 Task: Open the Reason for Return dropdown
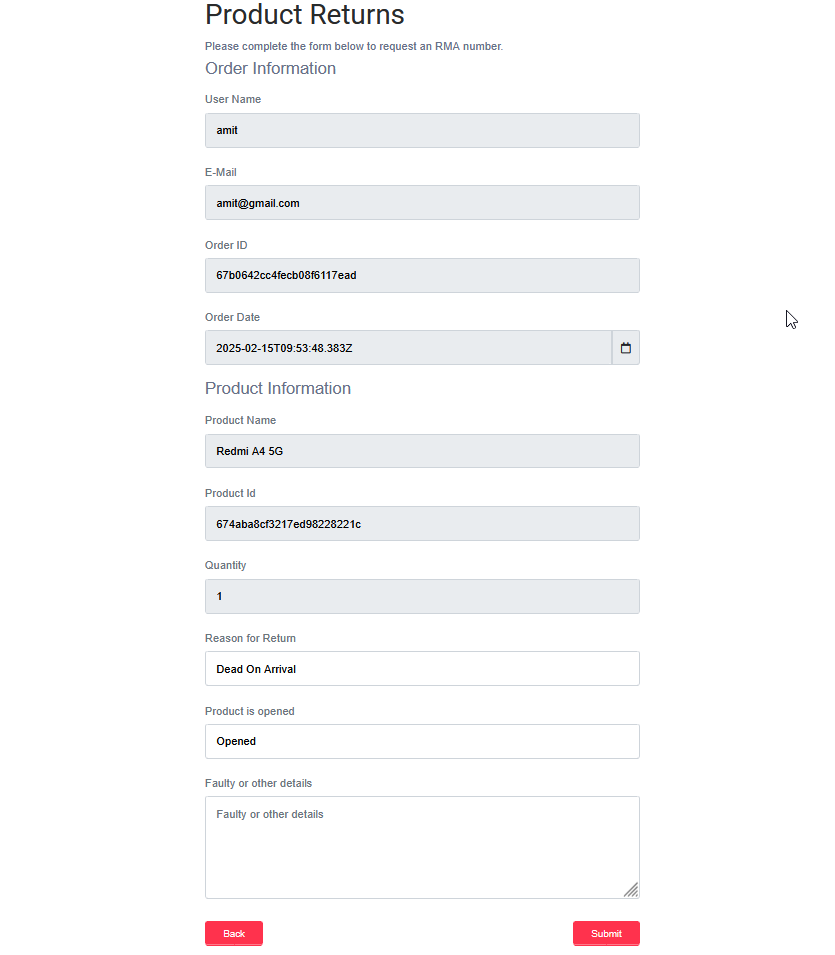click(x=422, y=669)
